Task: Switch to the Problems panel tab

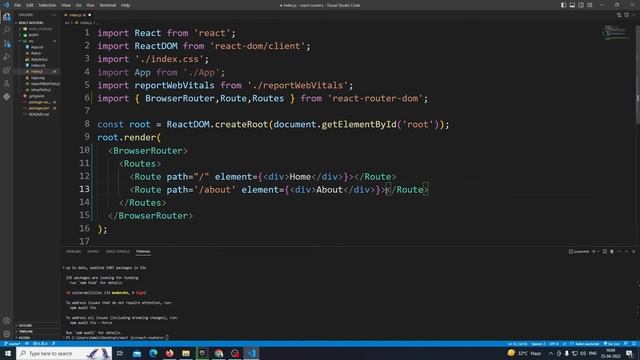Action: 73,251
